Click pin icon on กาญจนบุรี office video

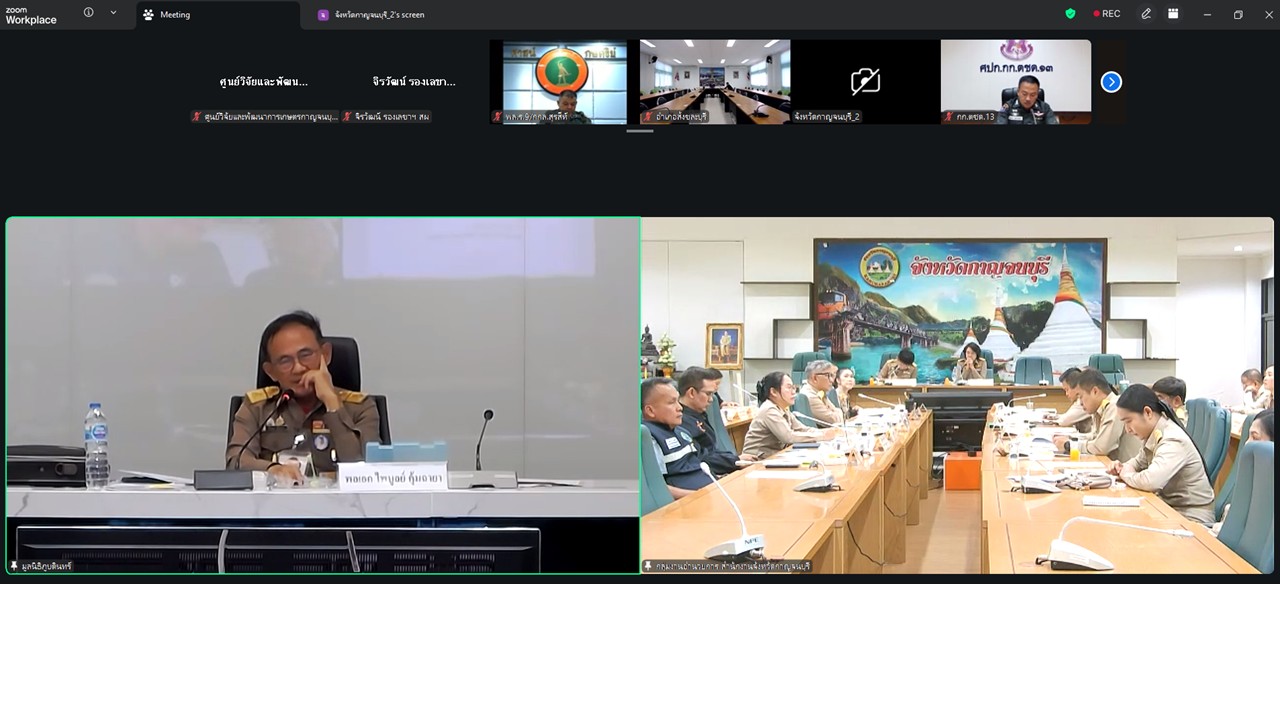[x=648, y=566]
